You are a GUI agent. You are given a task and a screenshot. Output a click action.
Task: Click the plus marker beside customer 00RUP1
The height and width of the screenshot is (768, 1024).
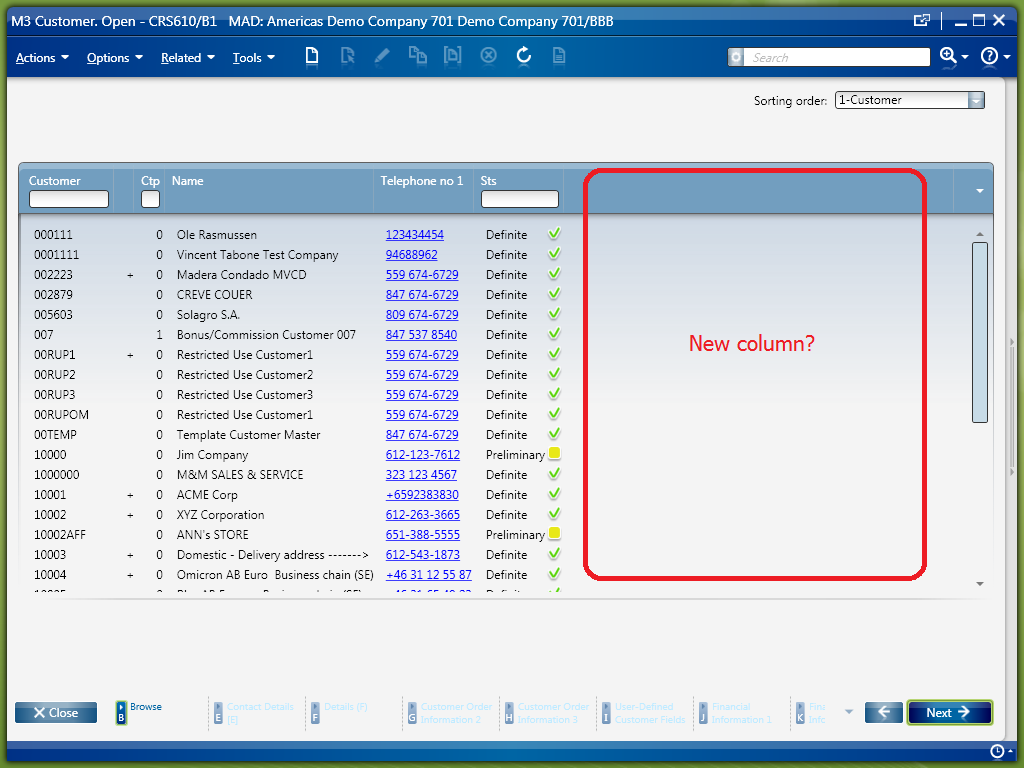[x=130, y=355]
